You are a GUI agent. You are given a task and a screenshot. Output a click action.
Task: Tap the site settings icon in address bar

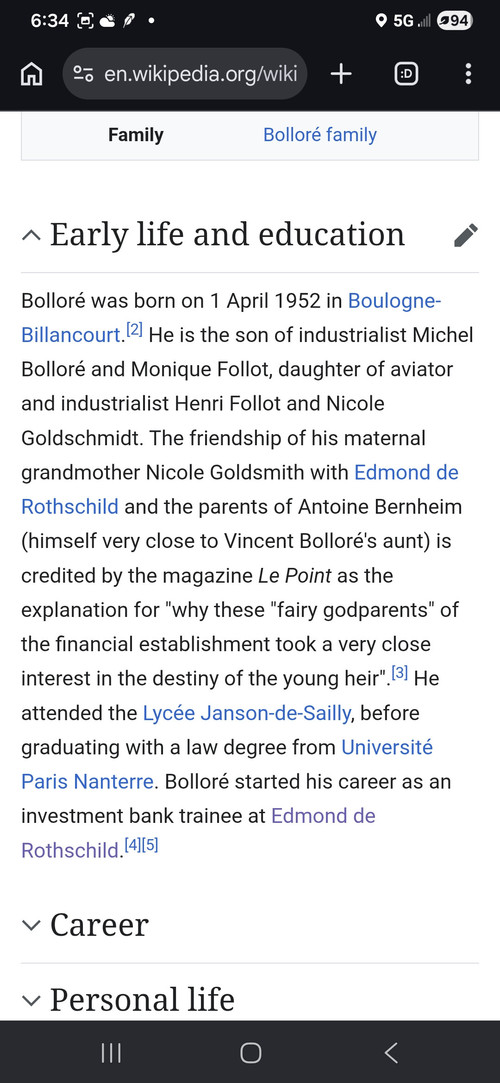pos(84,74)
